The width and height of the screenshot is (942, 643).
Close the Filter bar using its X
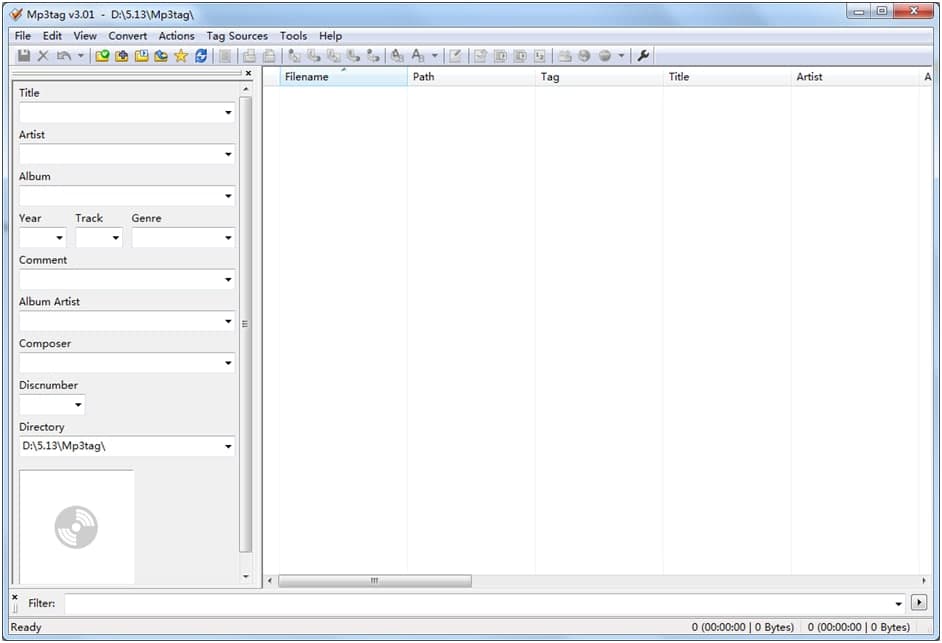(x=15, y=597)
